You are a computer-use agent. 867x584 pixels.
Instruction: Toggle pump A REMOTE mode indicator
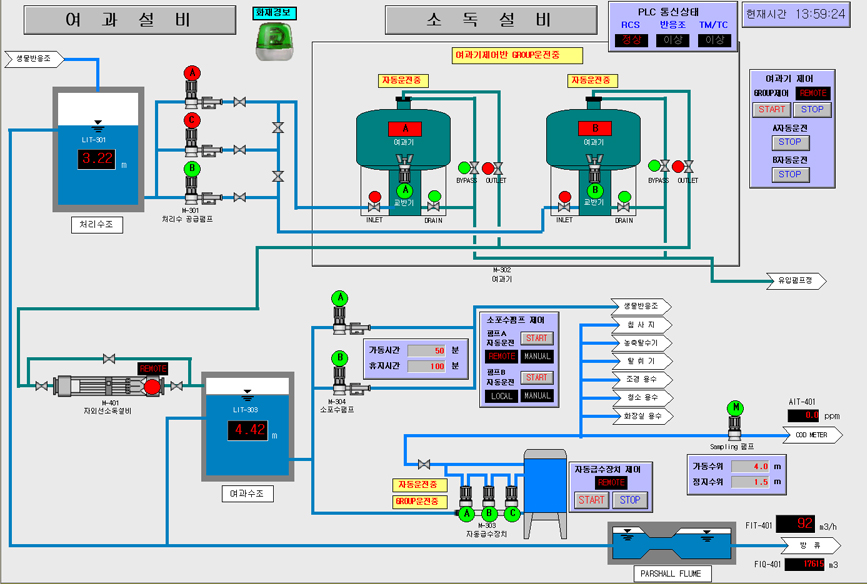pyautogui.click(x=500, y=356)
